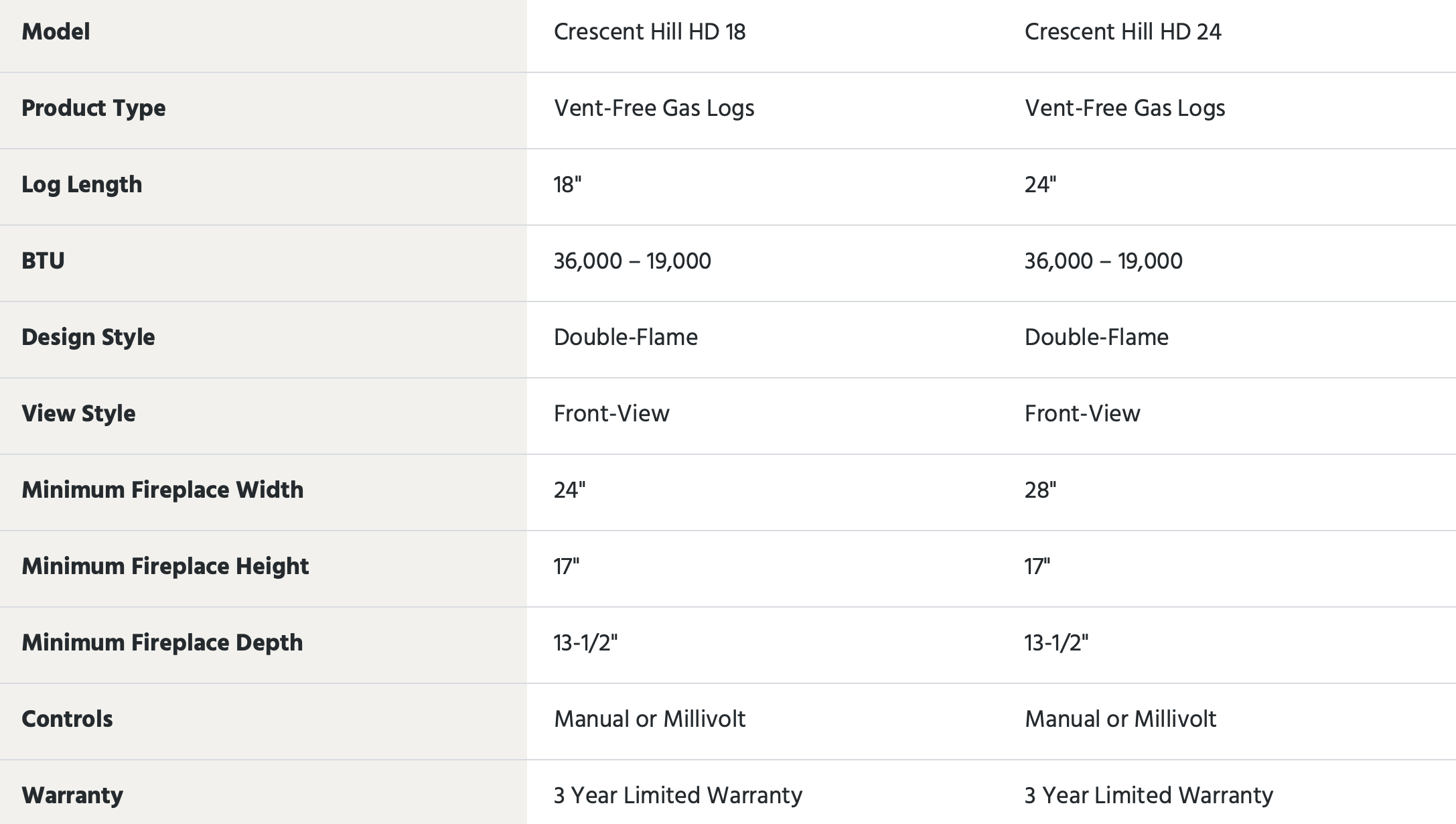Click the BTU row label
Viewport: 1456px width, 824px height.
pos(43,261)
